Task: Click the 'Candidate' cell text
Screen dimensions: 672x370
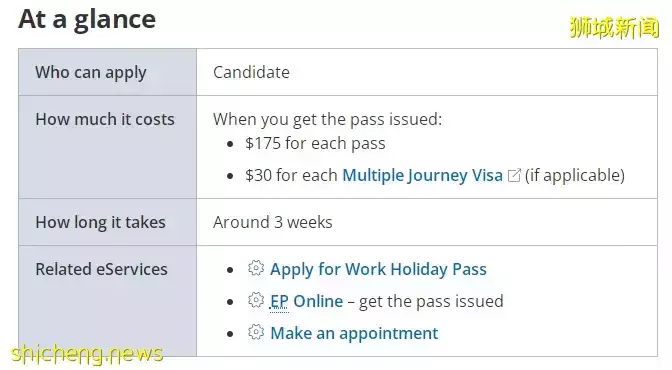Action: [x=251, y=72]
